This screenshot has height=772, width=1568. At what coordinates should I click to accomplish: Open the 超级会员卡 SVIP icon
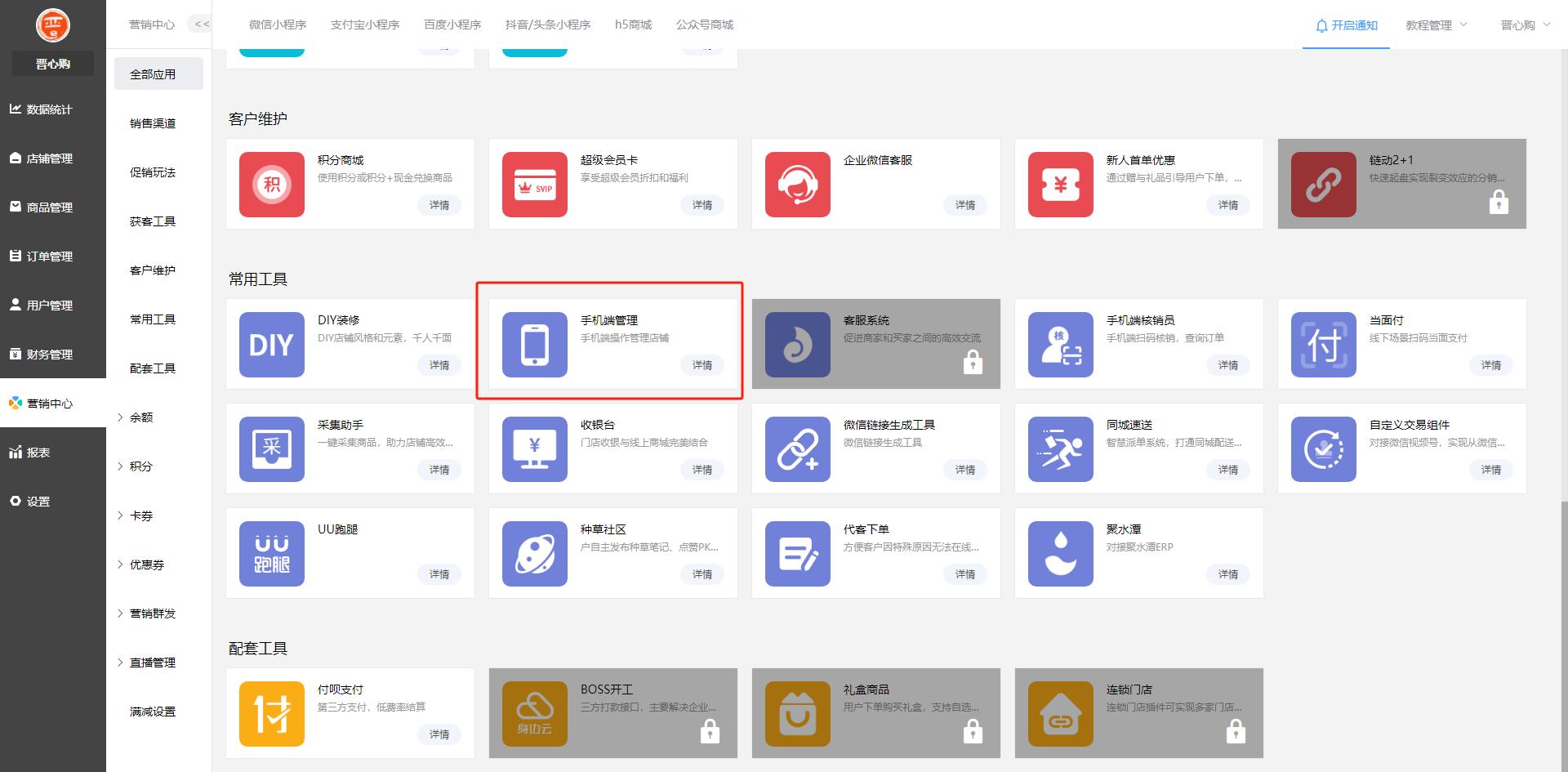(x=534, y=185)
